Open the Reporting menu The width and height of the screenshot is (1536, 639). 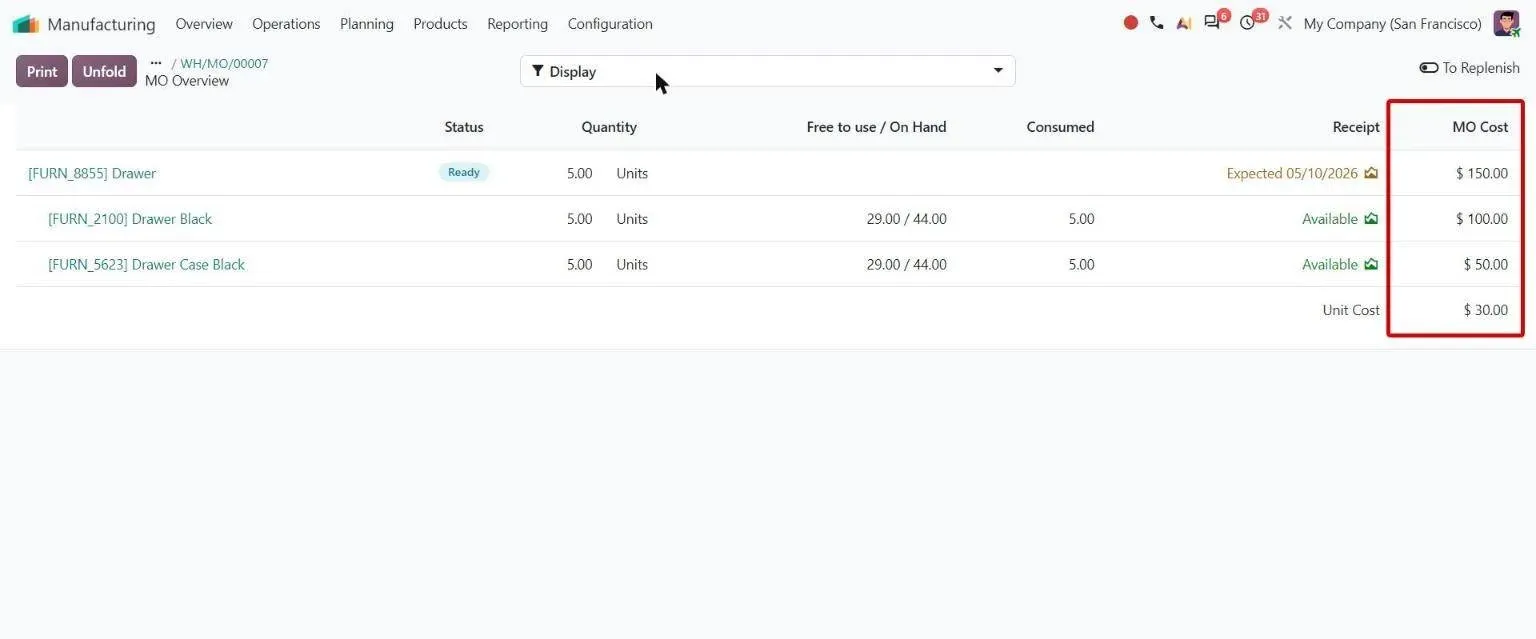pos(517,24)
